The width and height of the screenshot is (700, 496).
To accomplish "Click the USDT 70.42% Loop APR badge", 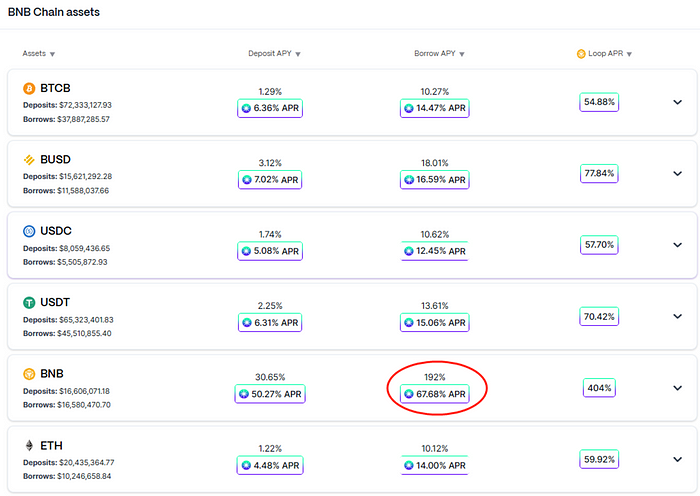I will pos(599,317).
